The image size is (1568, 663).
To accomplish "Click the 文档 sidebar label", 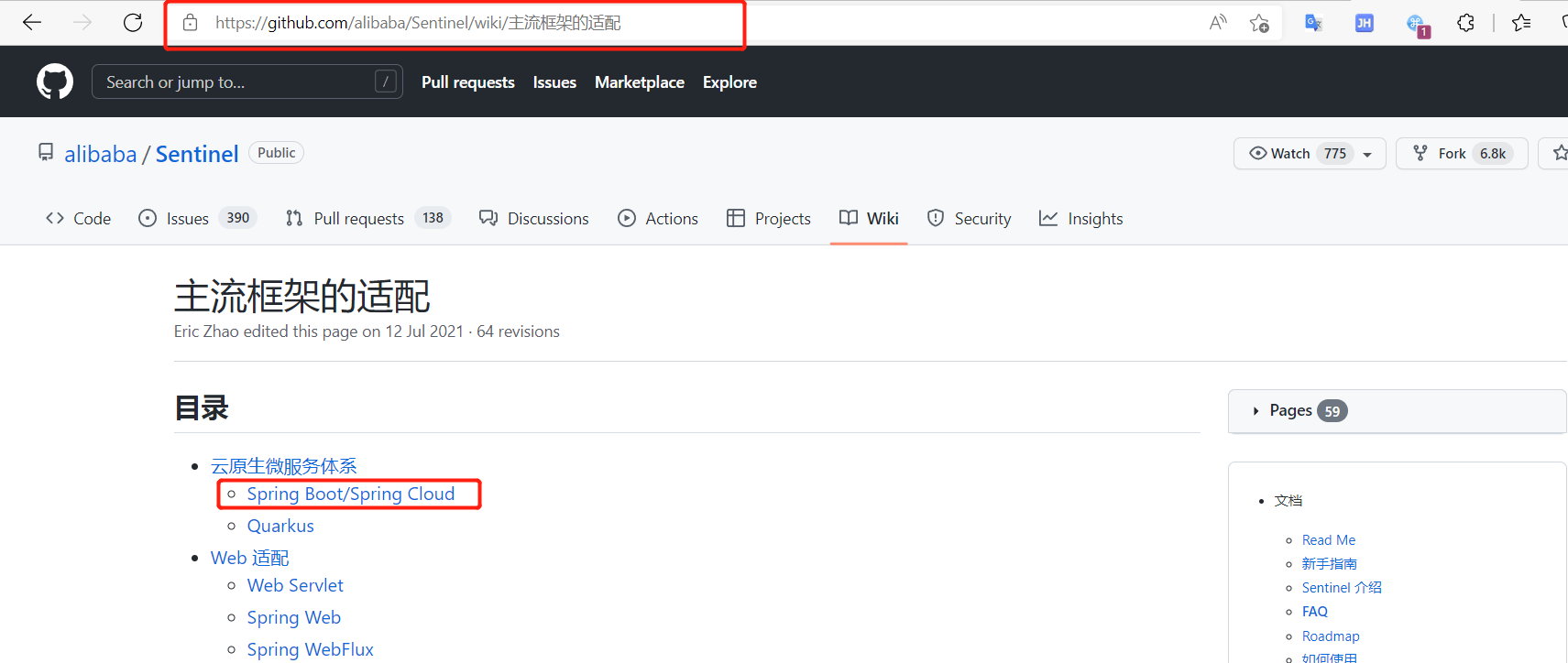I will click(x=1288, y=501).
